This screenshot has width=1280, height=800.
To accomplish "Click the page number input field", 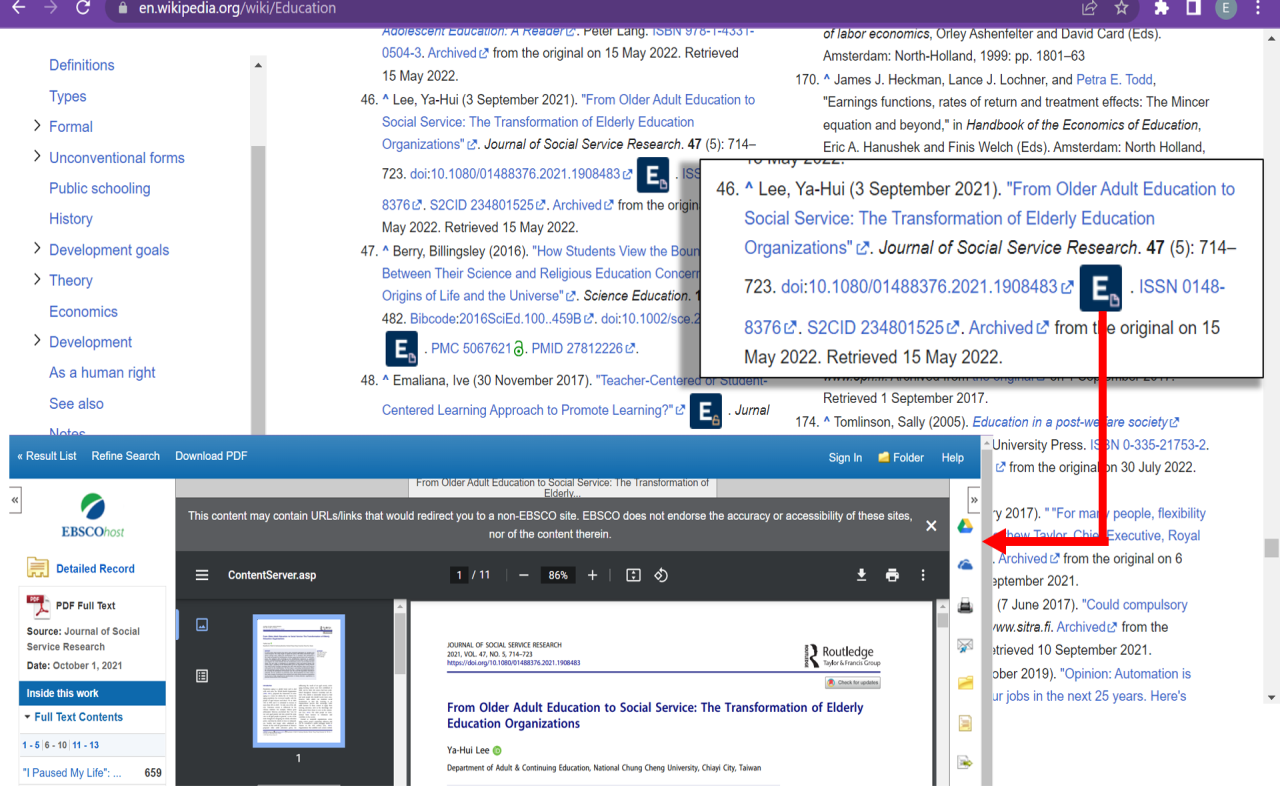I will [458, 575].
